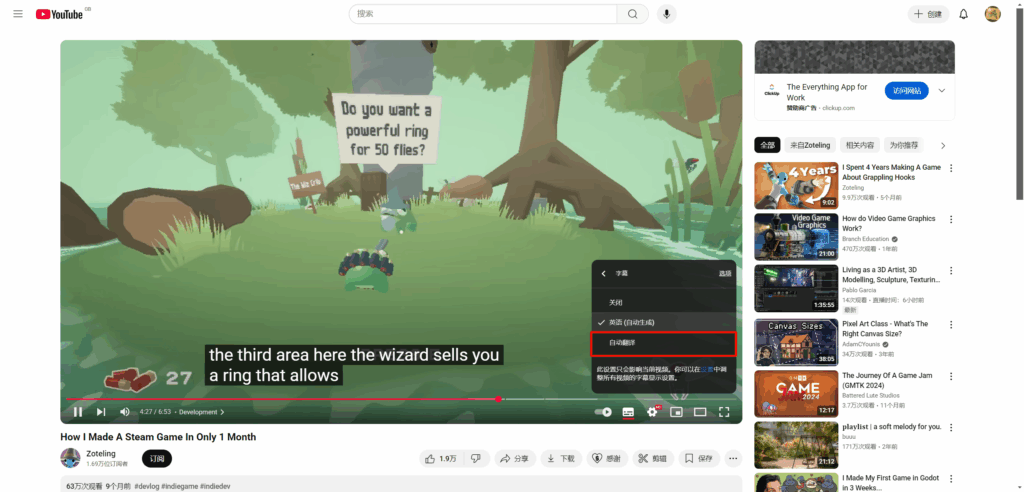The image size is (1024, 492).
Task: Subscribe with the 订阅 button
Action: point(157,459)
